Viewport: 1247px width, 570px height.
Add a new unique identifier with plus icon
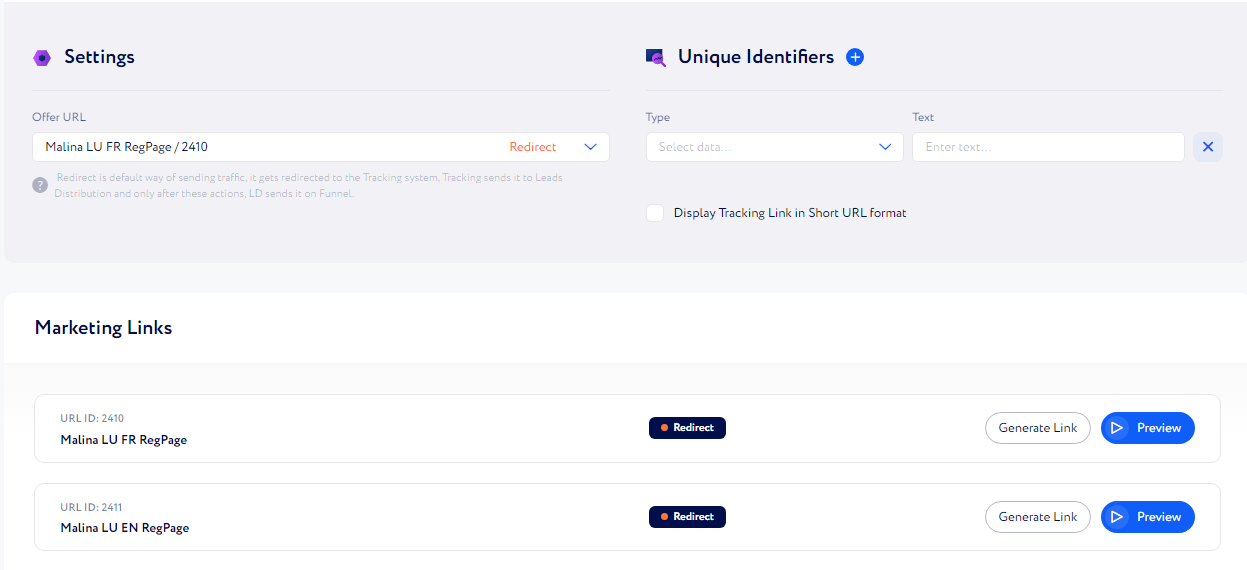(855, 57)
